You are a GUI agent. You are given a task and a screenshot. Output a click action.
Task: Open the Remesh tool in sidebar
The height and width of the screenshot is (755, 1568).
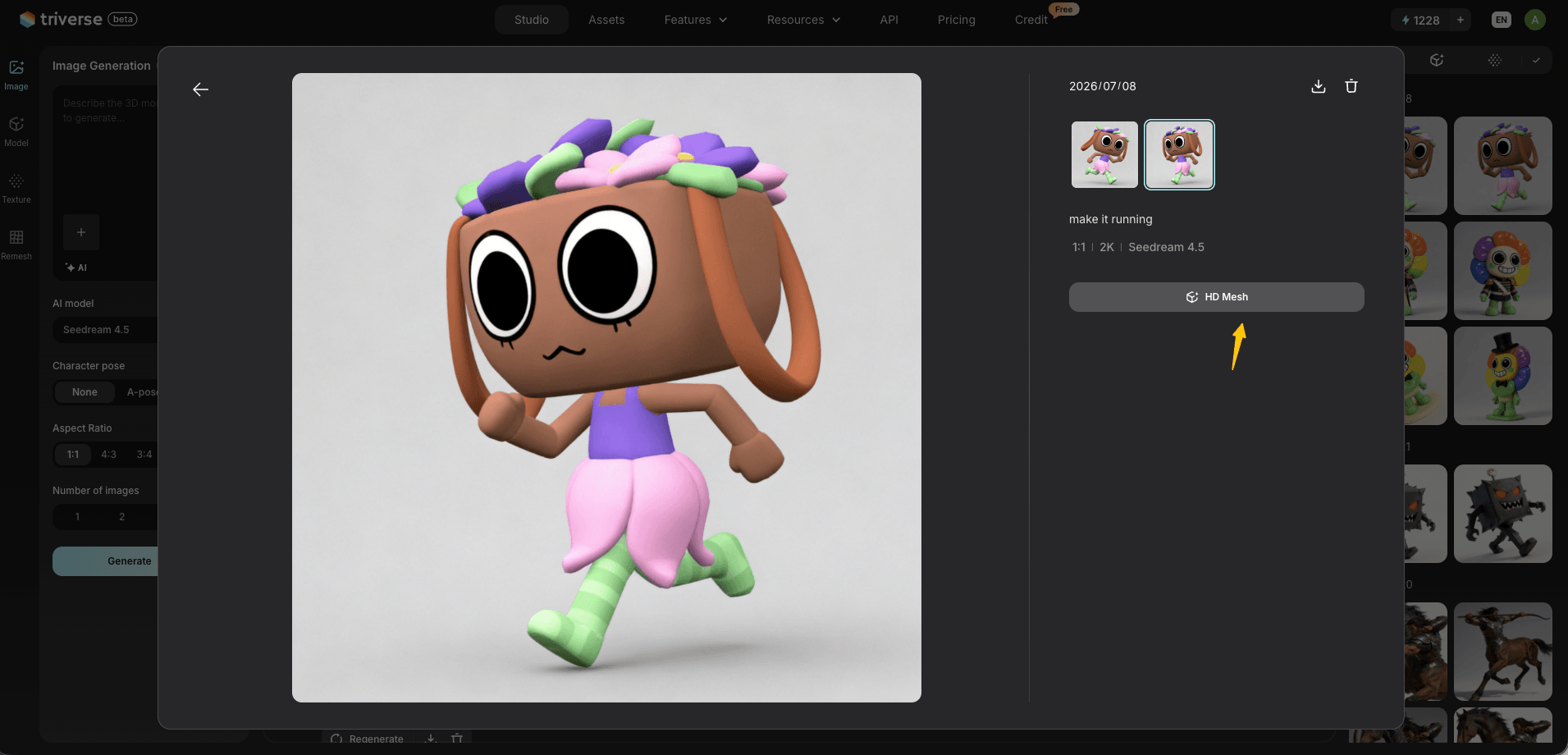(x=16, y=245)
